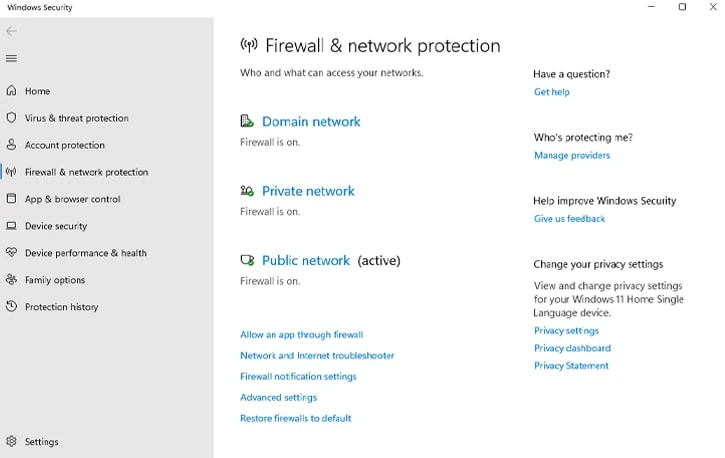Open the active Public network settings
Image resolution: width=725 pixels, height=458 pixels.
306,260
